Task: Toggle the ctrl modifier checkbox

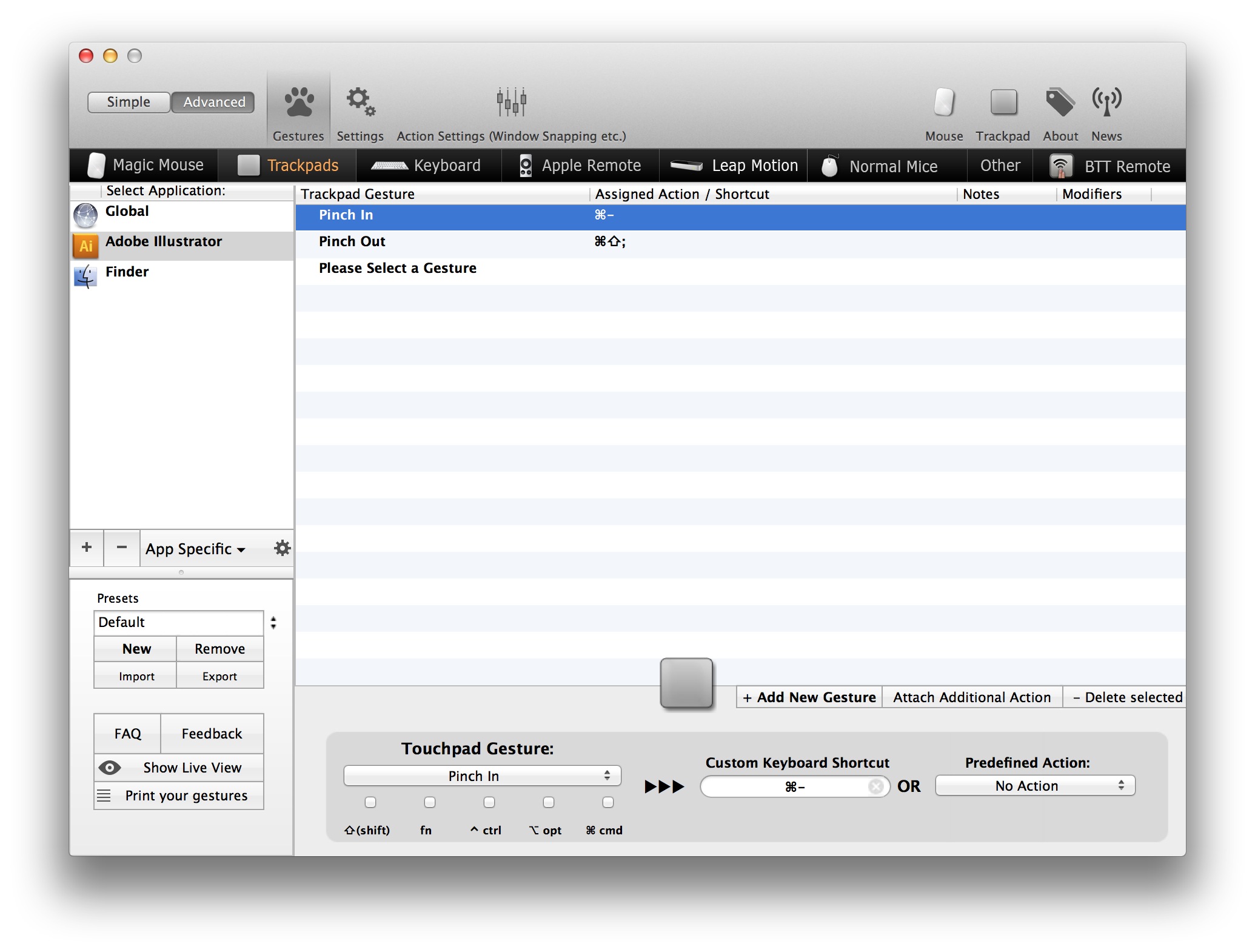Action: 489,802
